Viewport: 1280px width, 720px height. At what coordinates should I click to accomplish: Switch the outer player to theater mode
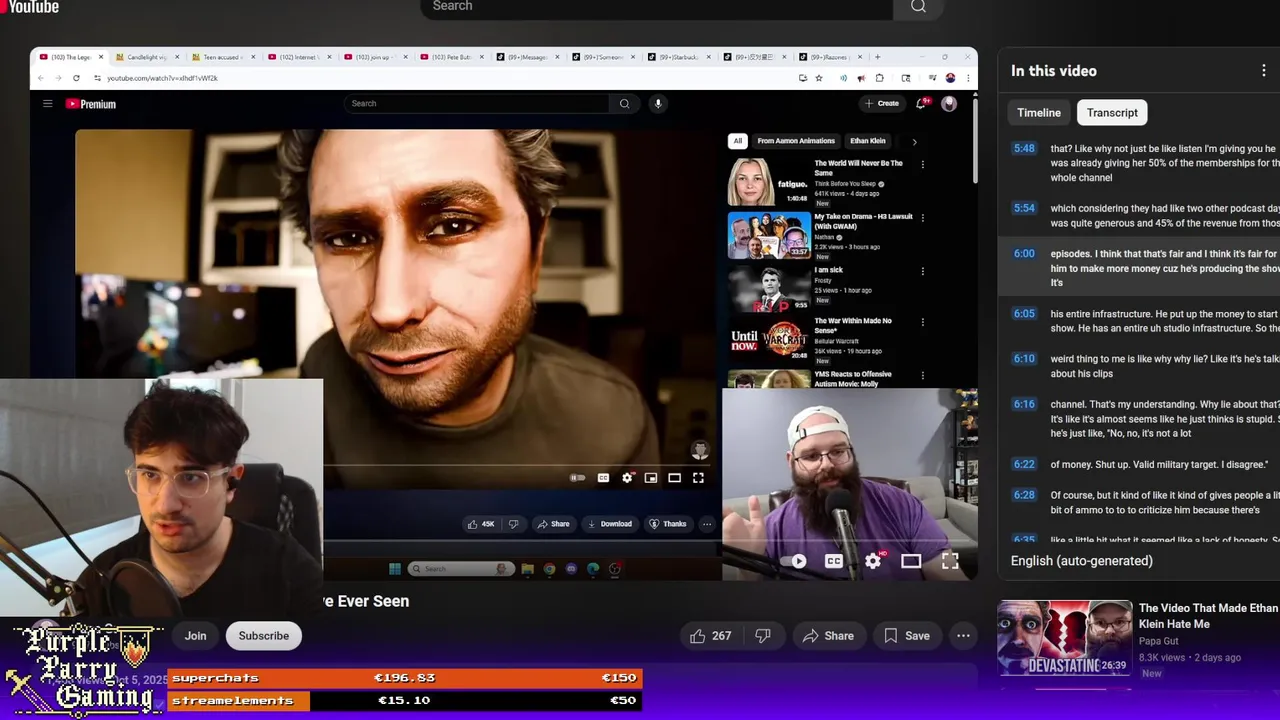click(x=911, y=561)
